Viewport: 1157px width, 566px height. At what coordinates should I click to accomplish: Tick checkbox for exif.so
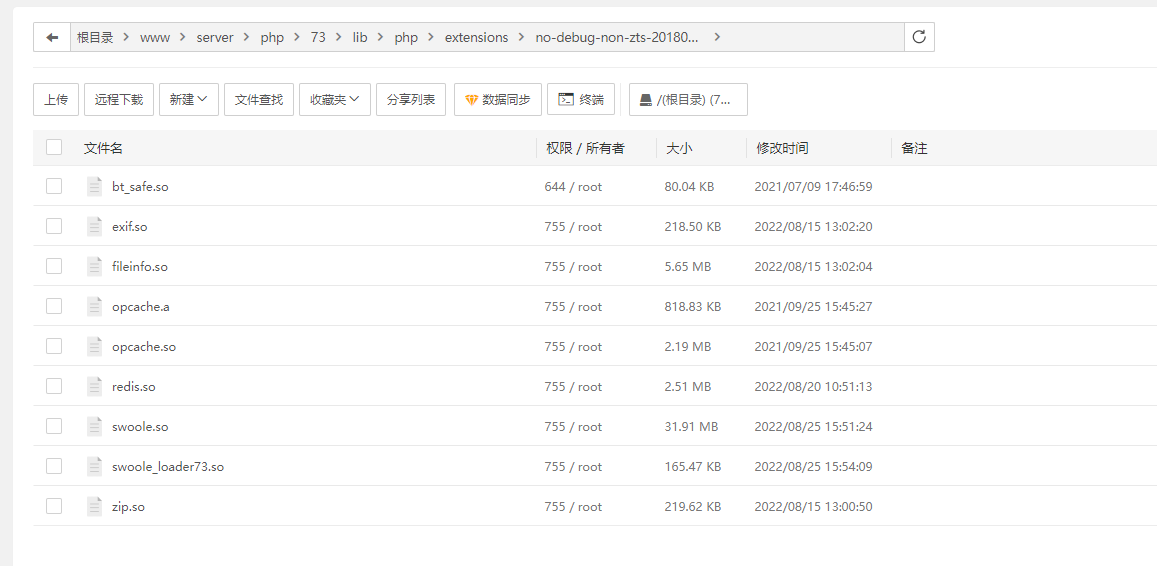(54, 227)
